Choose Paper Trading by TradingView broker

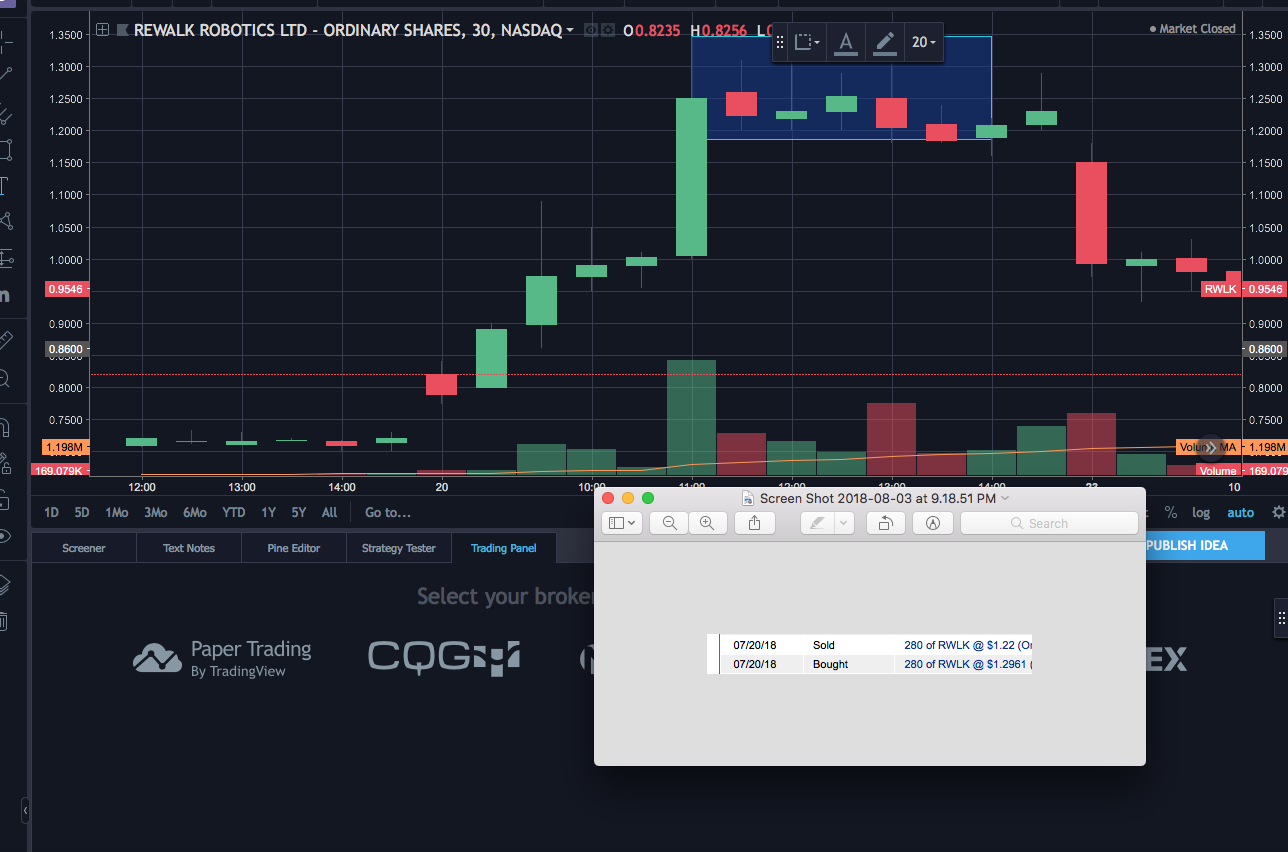click(222, 658)
